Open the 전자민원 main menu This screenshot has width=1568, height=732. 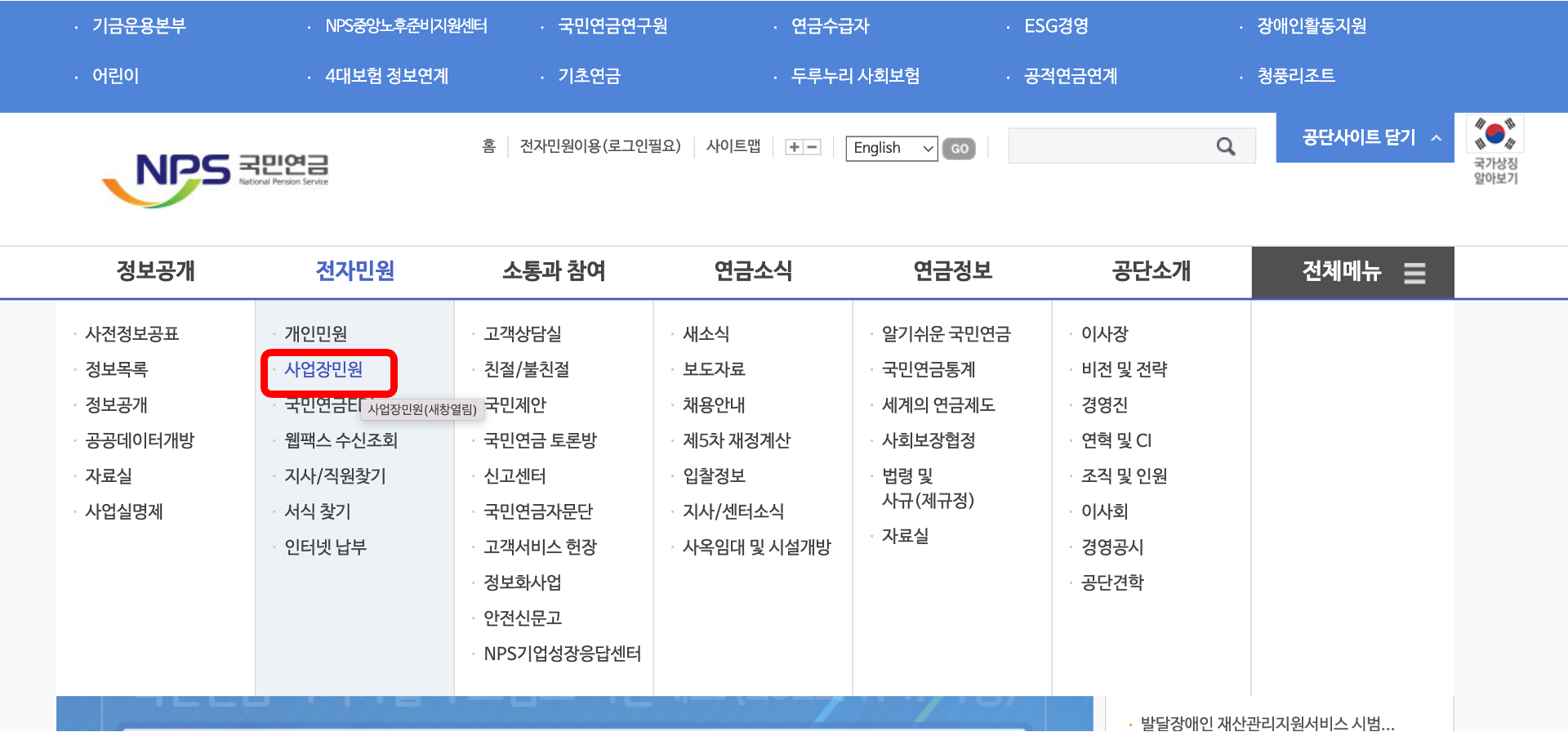click(355, 271)
